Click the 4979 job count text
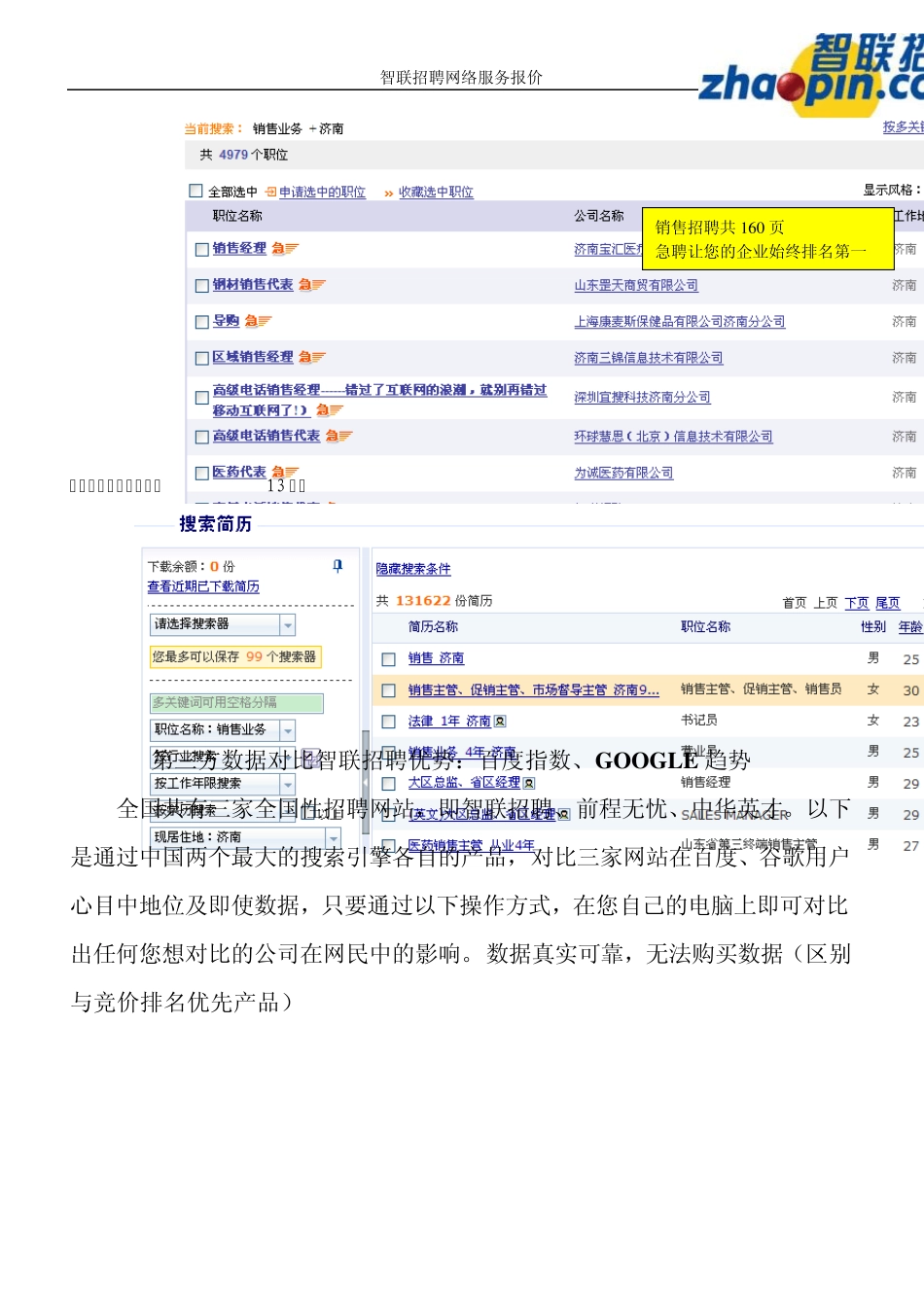 click(x=233, y=155)
